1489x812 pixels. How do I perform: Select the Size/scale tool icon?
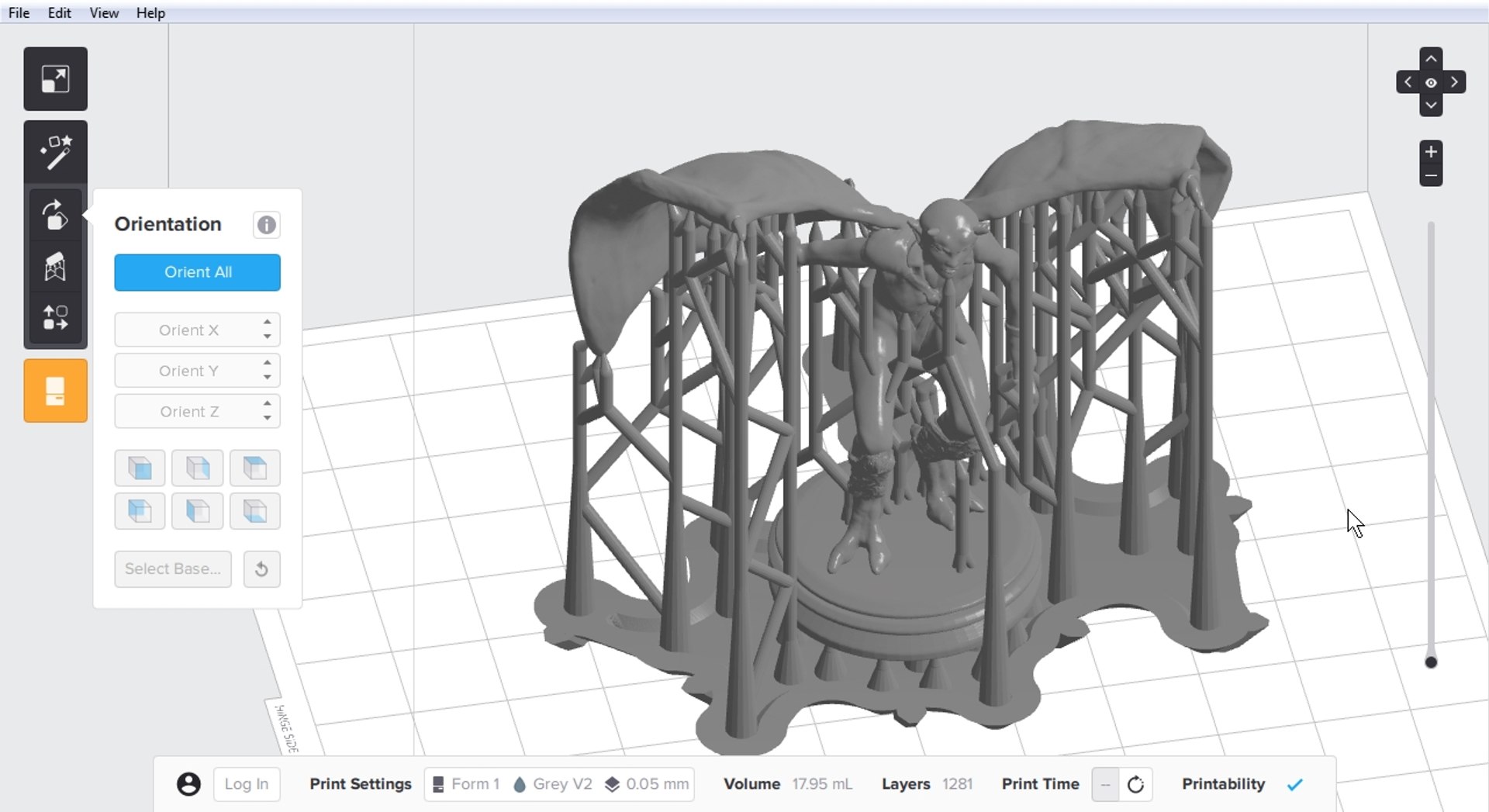[55, 79]
